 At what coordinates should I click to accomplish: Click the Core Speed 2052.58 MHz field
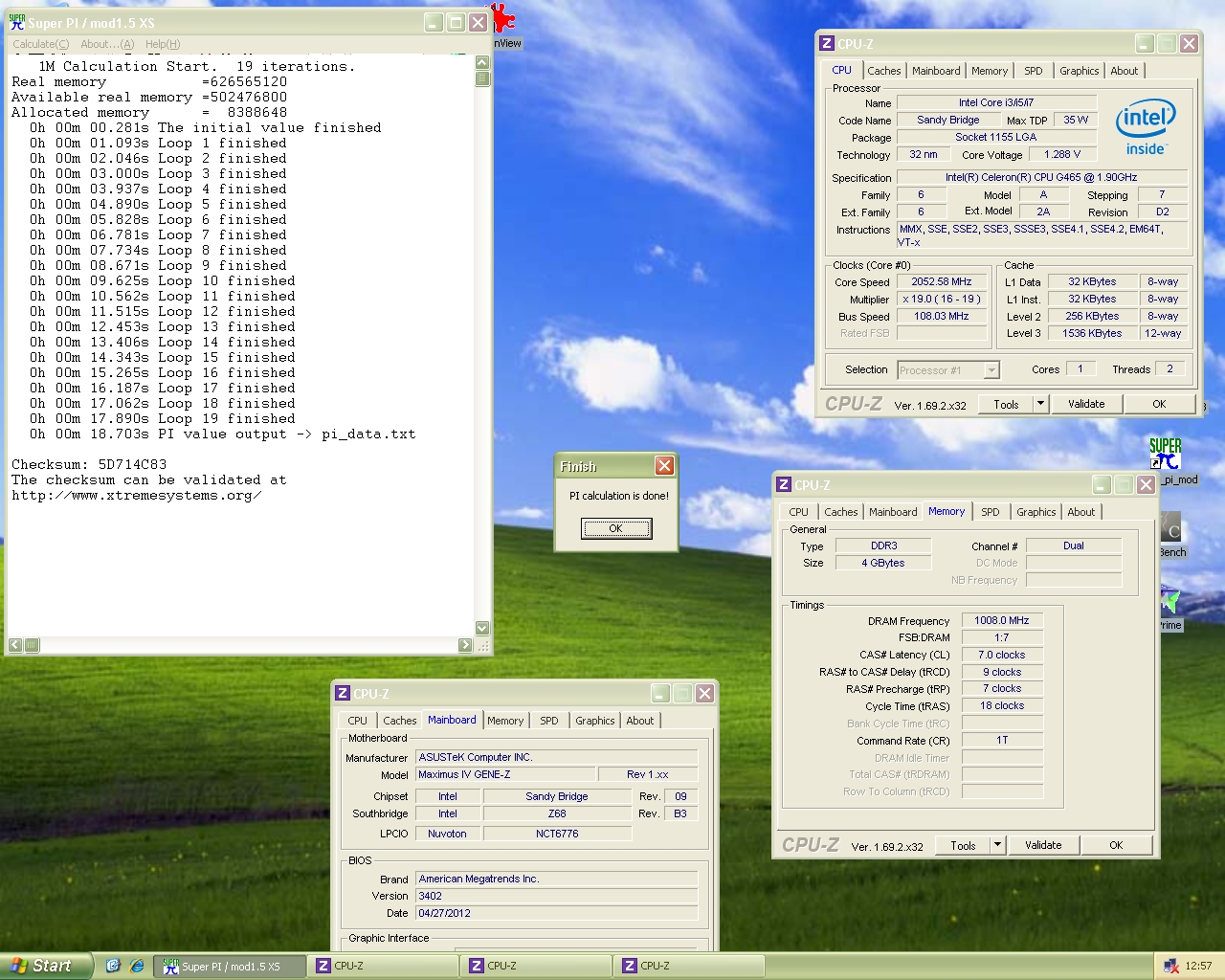coord(942,282)
